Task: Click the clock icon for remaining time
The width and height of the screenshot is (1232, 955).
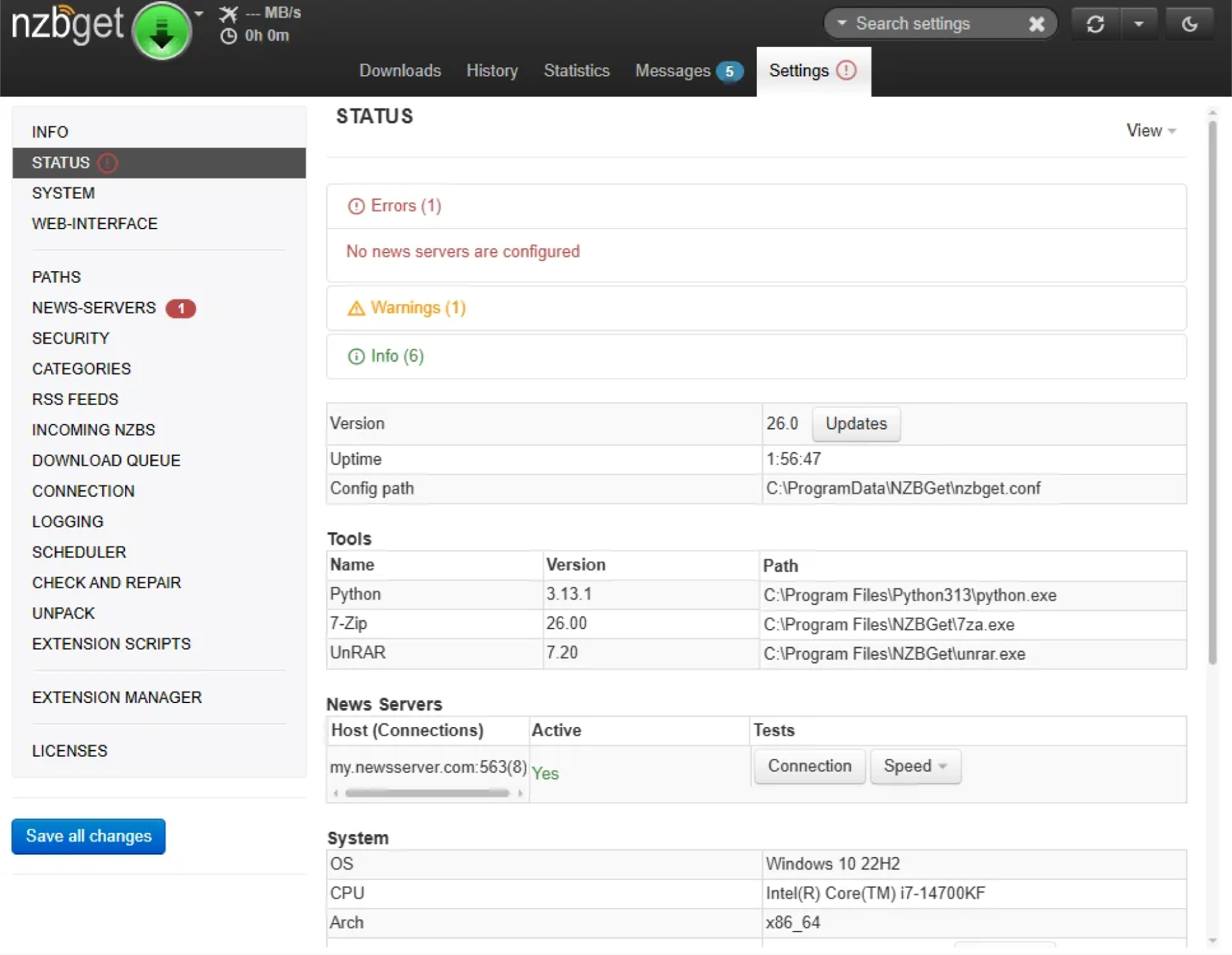Action: click(x=228, y=36)
